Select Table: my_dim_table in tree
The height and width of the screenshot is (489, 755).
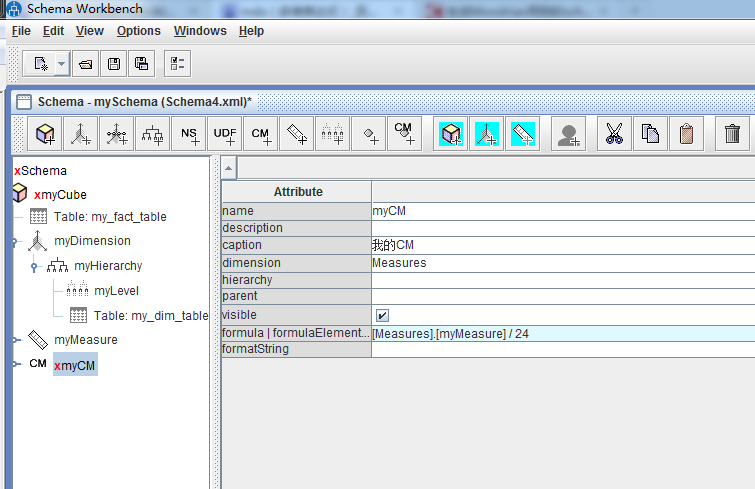(x=151, y=316)
